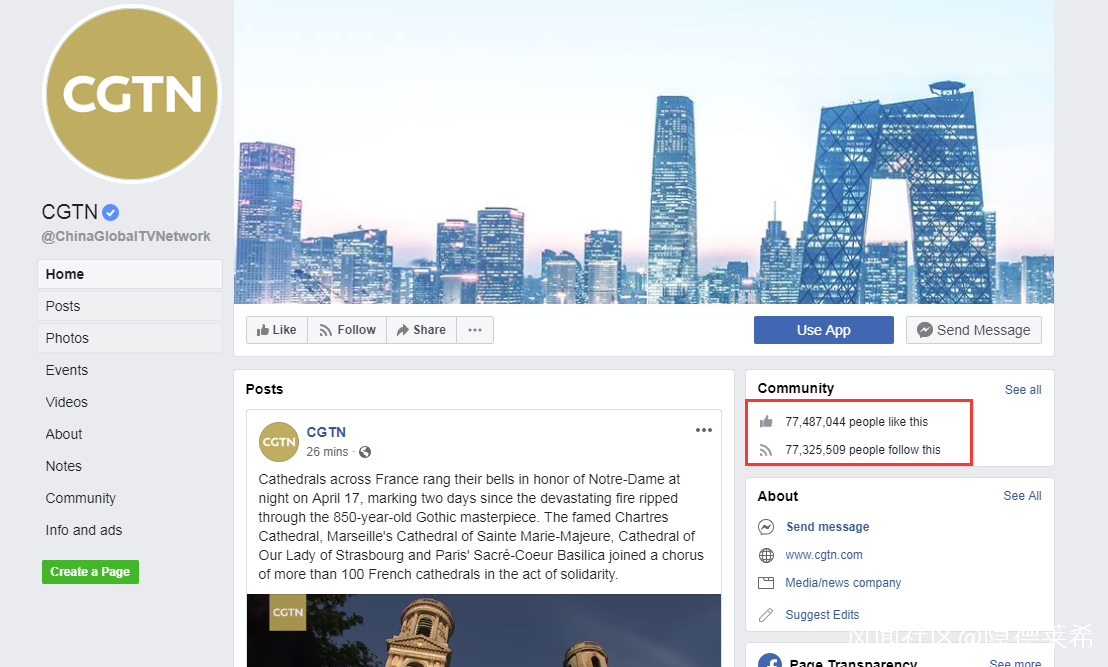Click the blue Use App button

pos(824,330)
